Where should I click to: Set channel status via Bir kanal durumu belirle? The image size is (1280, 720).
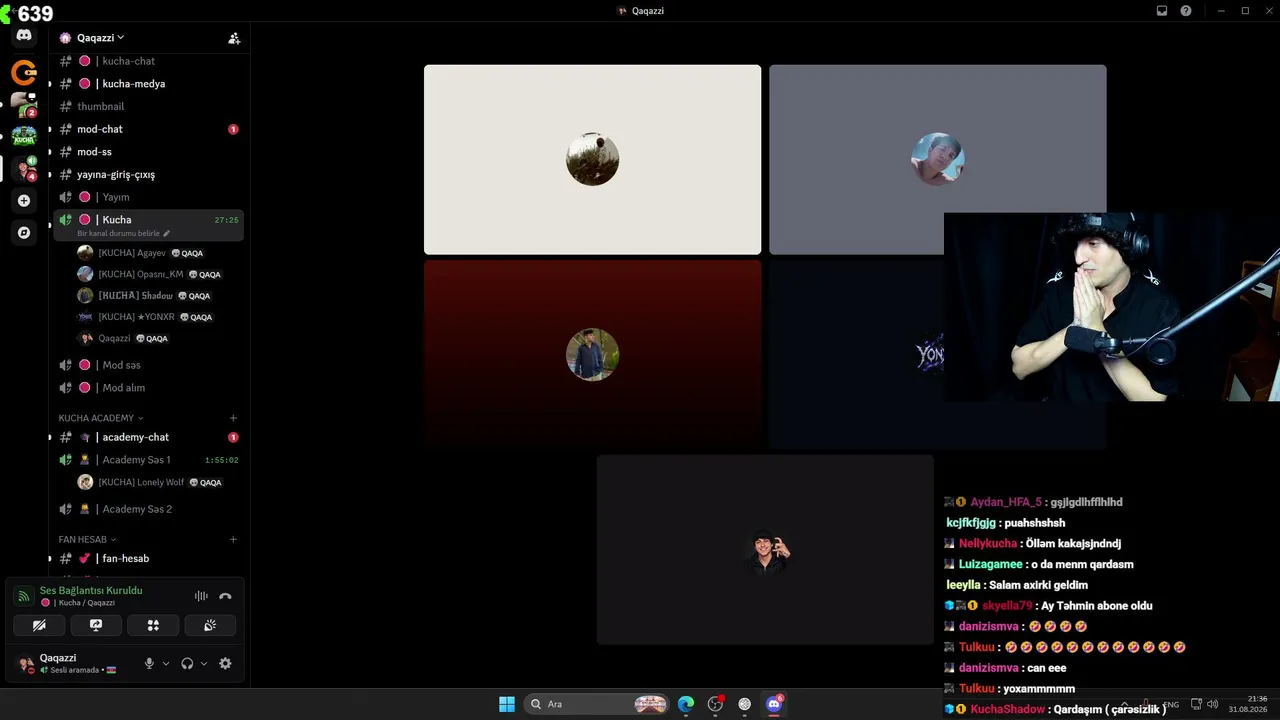coord(124,234)
